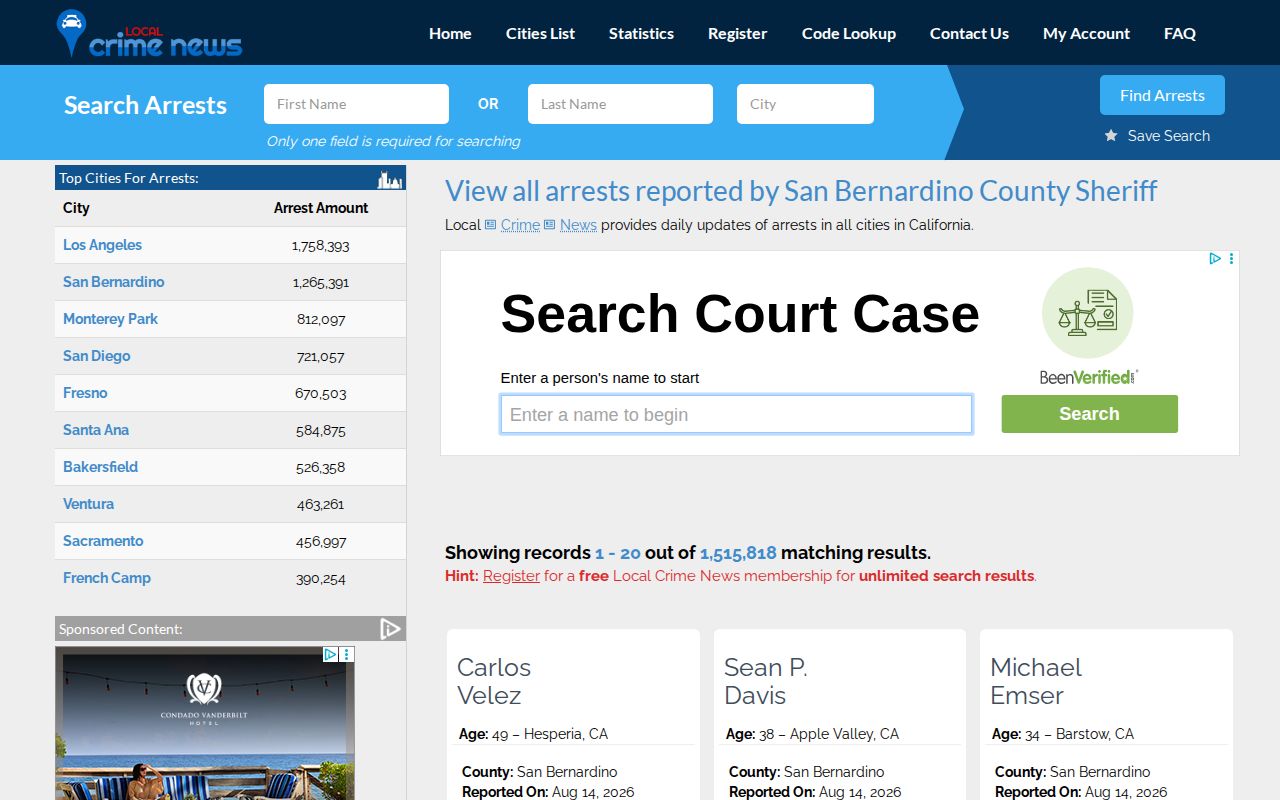Click the green Search button in the ad

click(1089, 414)
